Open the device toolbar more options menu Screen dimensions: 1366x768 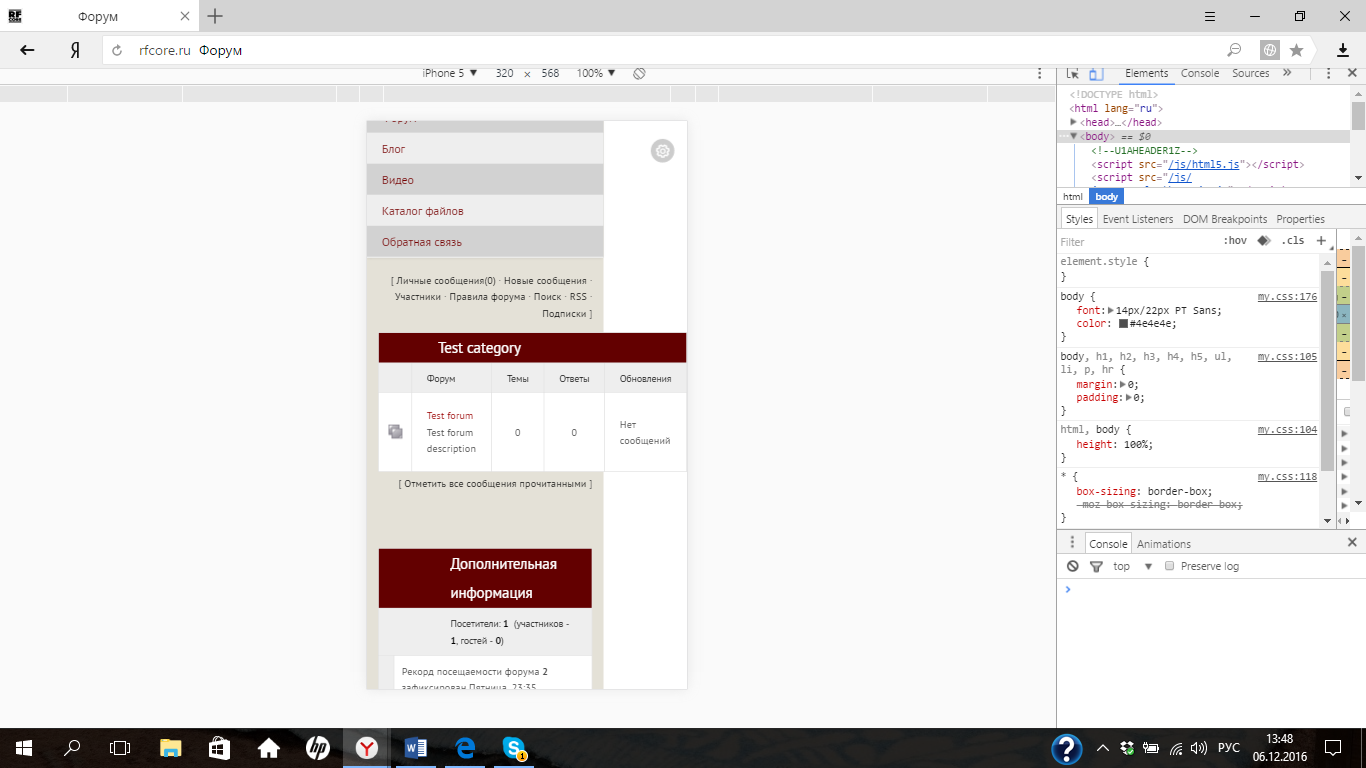[x=1040, y=73]
